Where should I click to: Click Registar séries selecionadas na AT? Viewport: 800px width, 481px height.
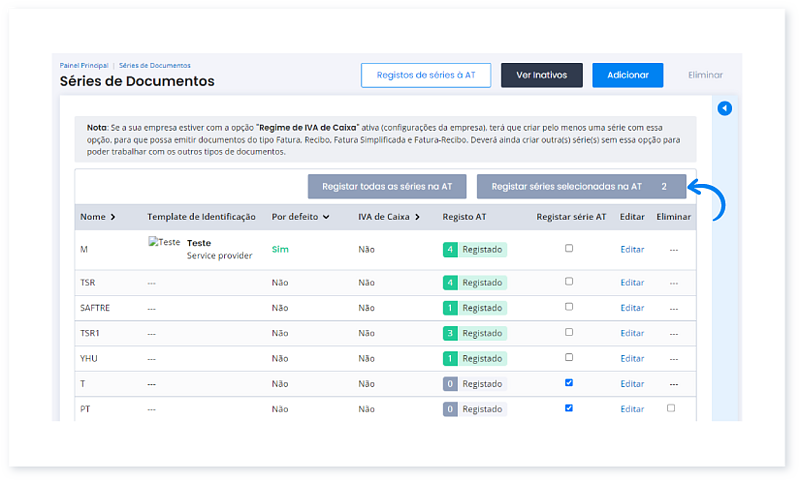pyautogui.click(x=581, y=187)
